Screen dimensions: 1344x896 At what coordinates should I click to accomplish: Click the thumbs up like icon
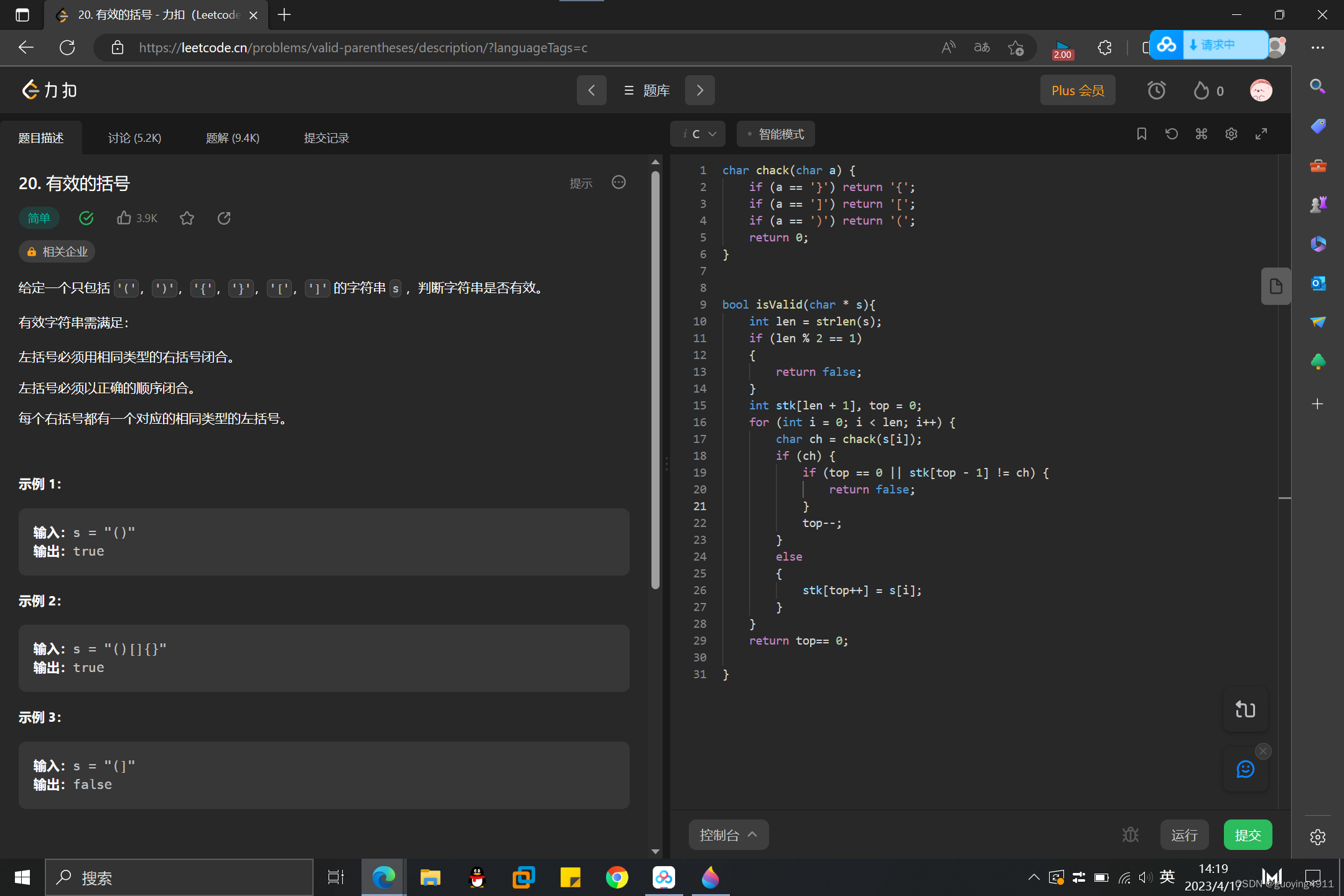pos(124,218)
